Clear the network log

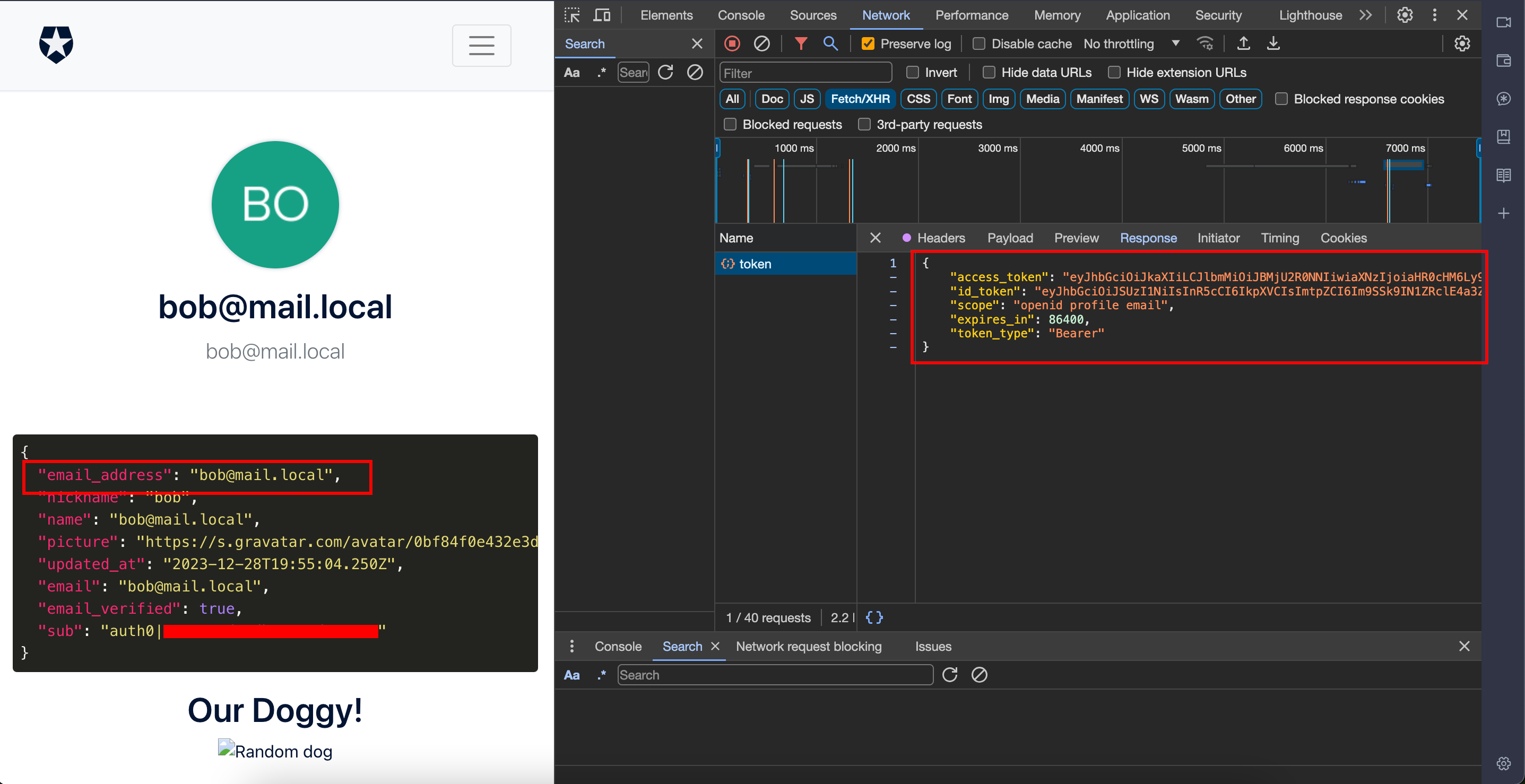click(x=761, y=44)
